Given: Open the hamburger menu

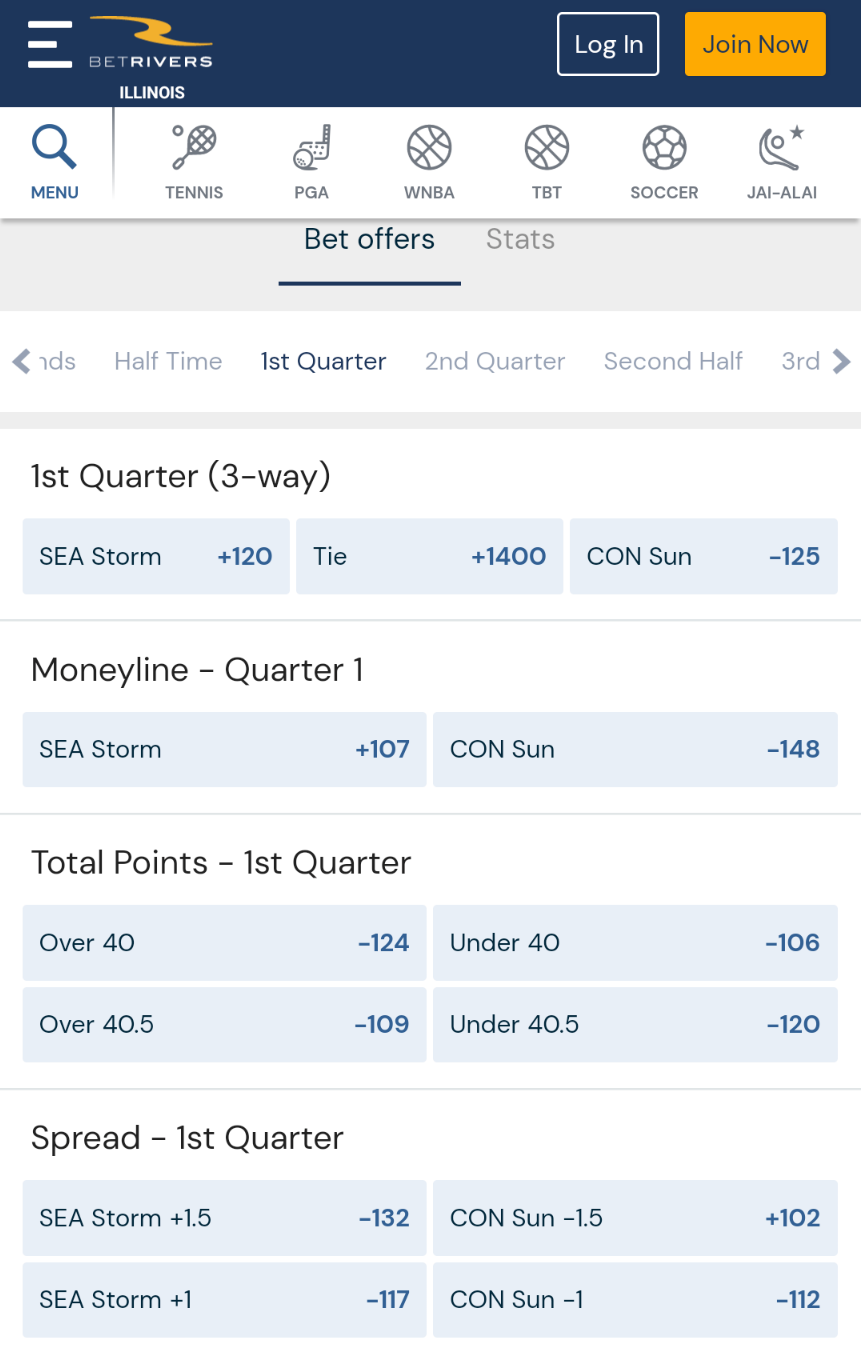Looking at the screenshot, I should coord(50,44).
